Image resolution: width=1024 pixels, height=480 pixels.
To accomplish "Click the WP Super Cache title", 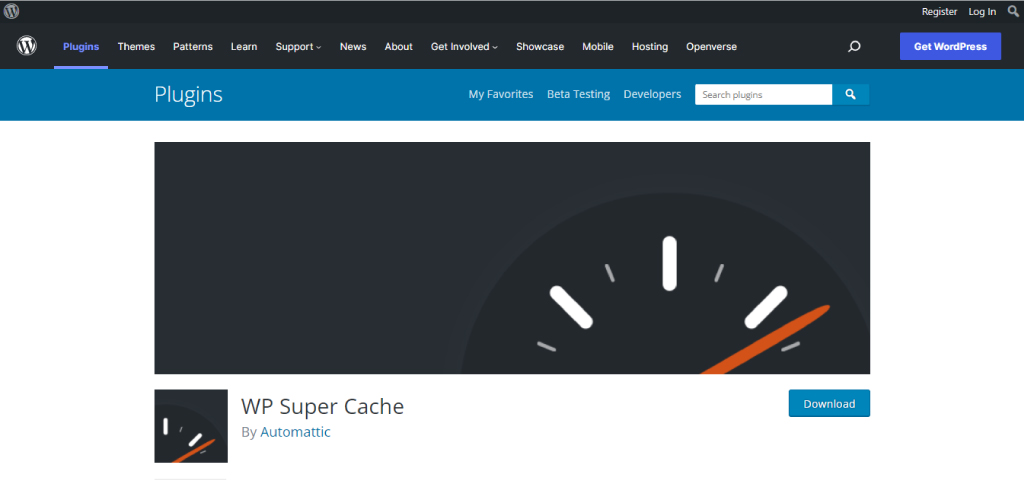I will [323, 406].
